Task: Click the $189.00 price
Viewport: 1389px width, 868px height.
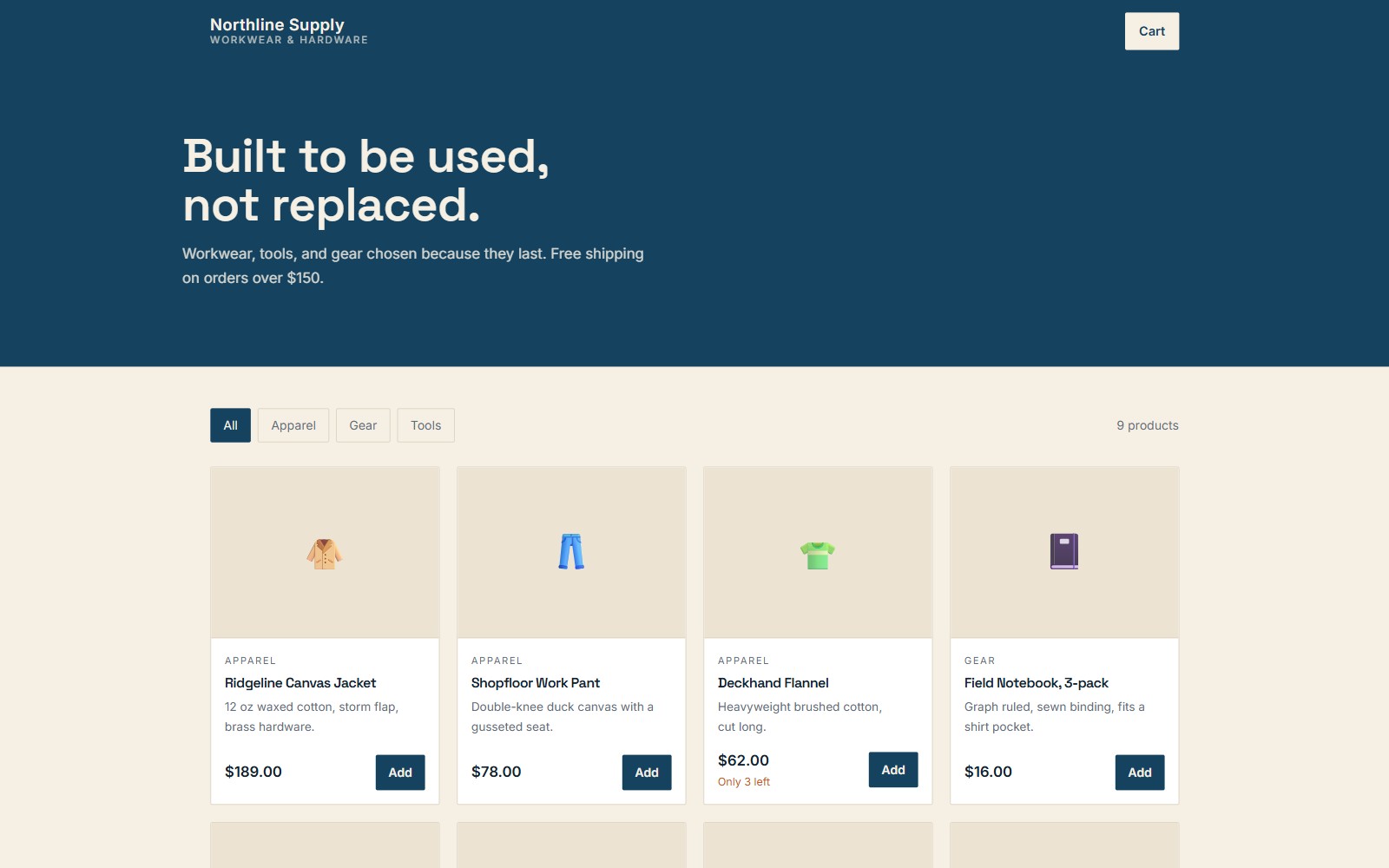Action: (253, 772)
